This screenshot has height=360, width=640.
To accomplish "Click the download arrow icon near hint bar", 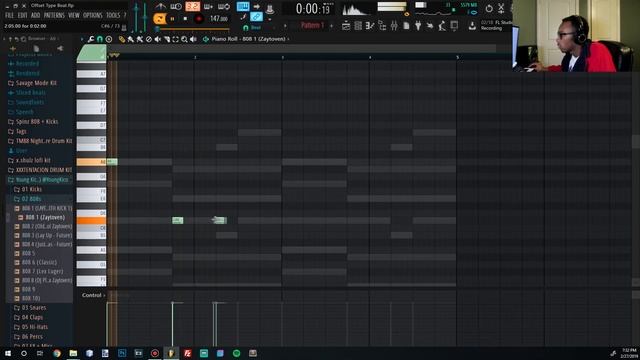I will tap(472, 26).
